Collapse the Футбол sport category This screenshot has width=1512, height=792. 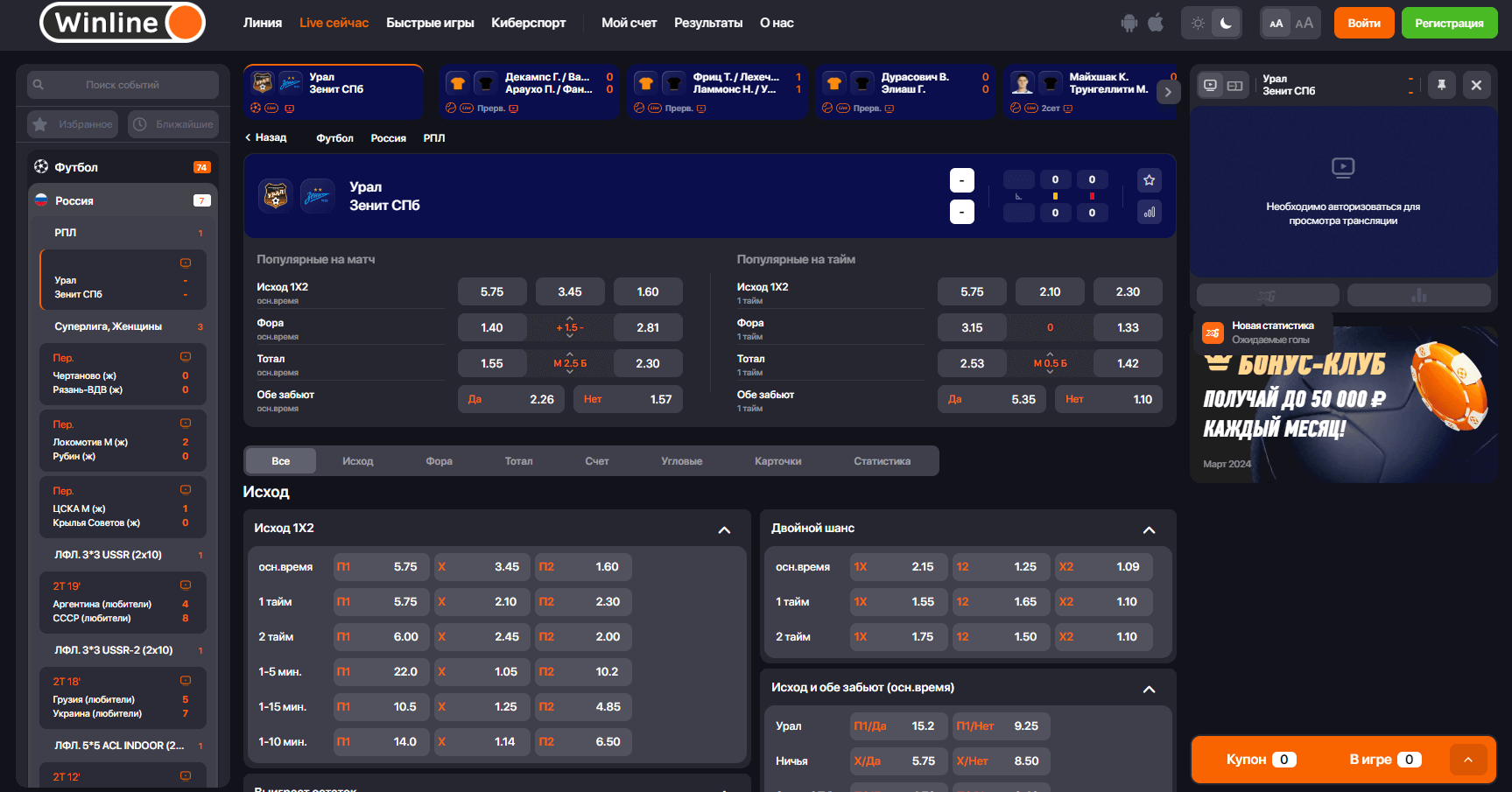tap(123, 167)
